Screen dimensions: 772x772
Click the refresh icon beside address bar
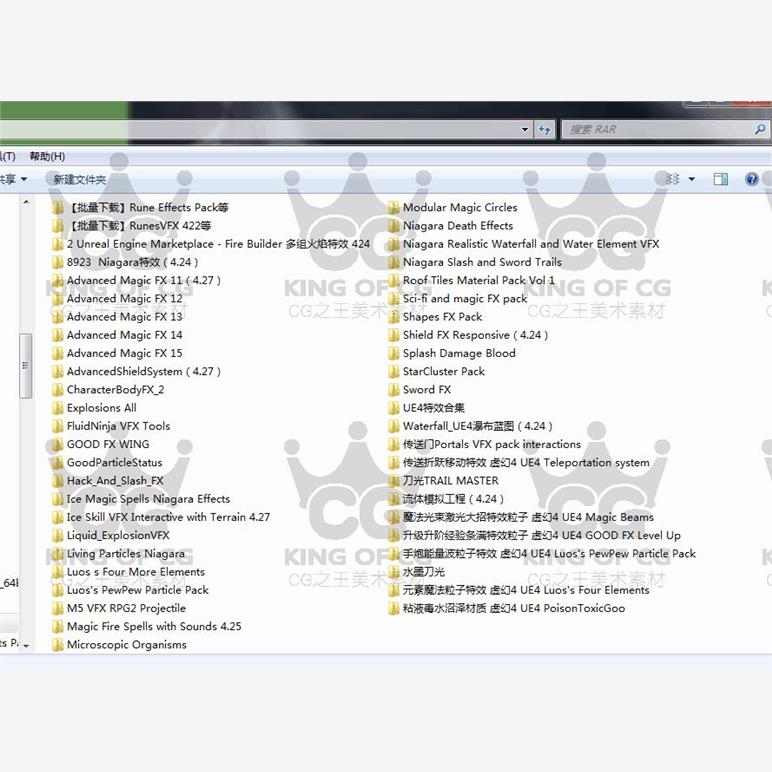[545, 129]
